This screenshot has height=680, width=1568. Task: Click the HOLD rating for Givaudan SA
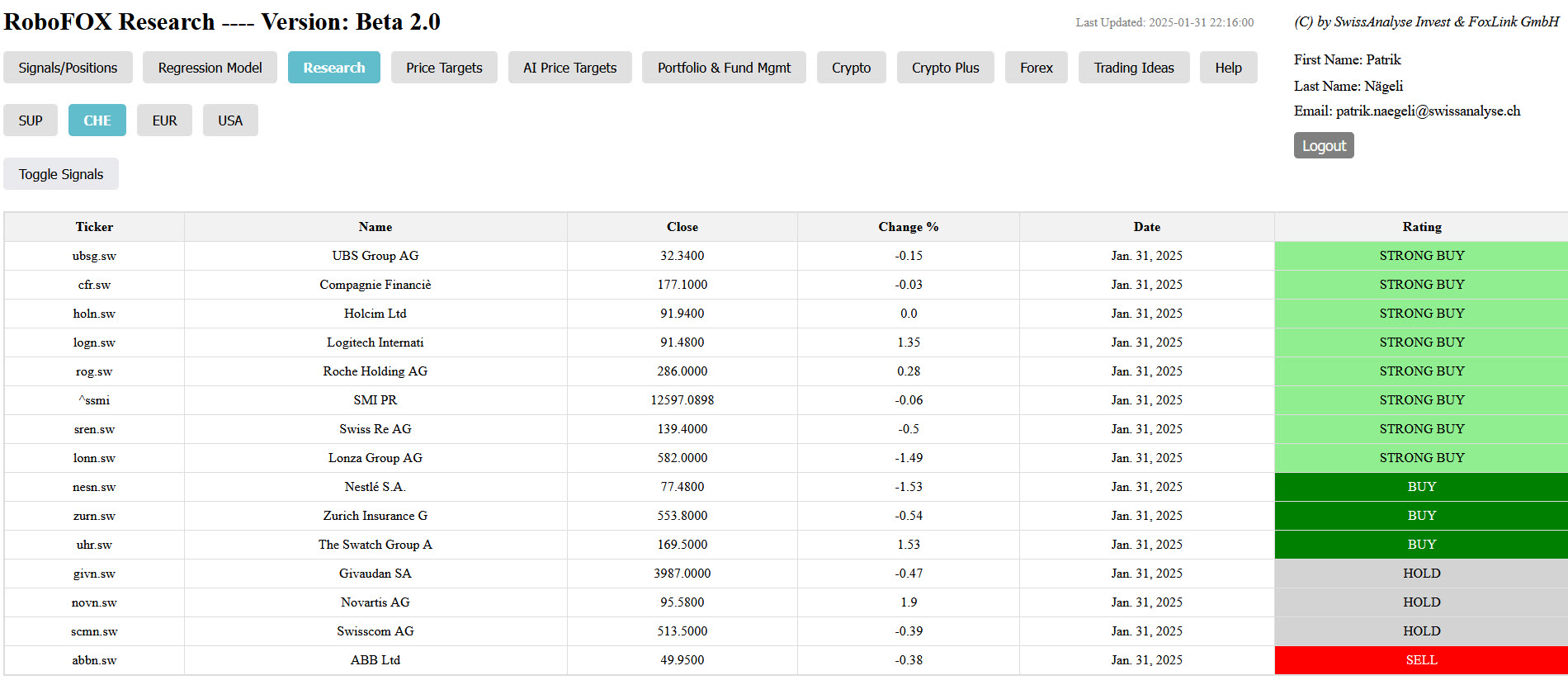[1422, 574]
